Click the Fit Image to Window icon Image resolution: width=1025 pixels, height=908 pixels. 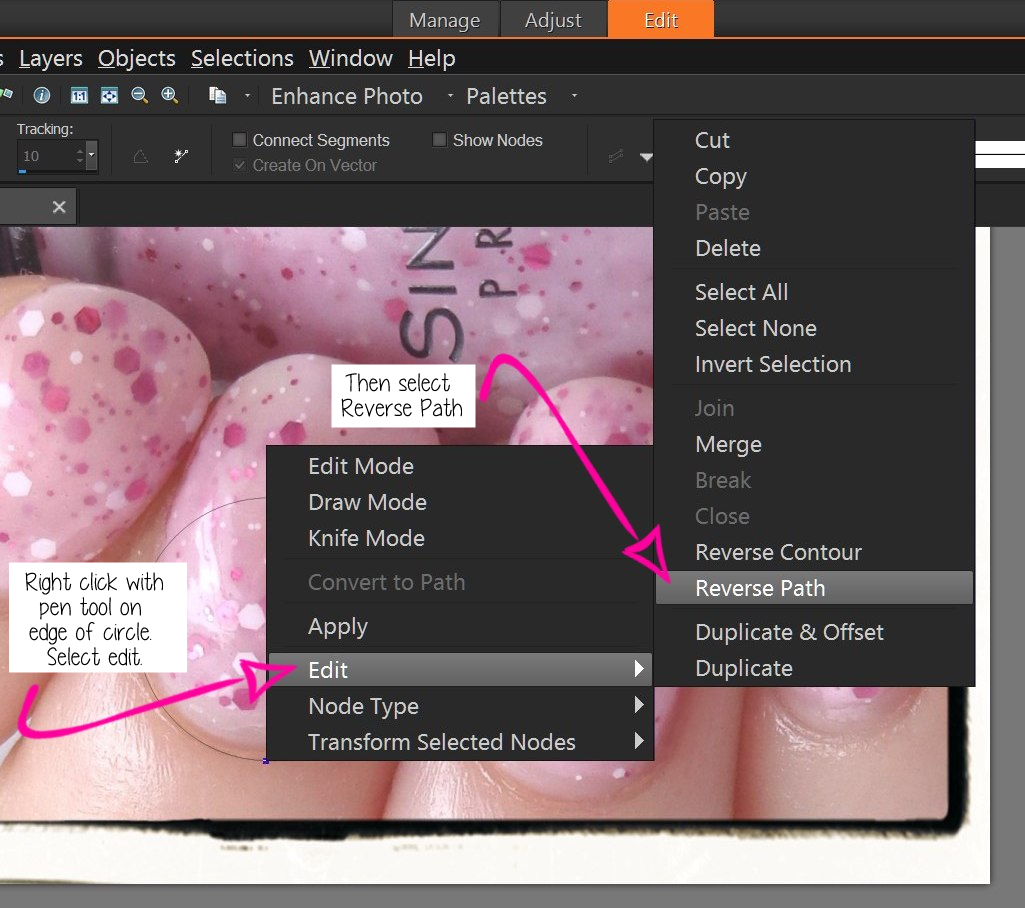(x=108, y=95)
